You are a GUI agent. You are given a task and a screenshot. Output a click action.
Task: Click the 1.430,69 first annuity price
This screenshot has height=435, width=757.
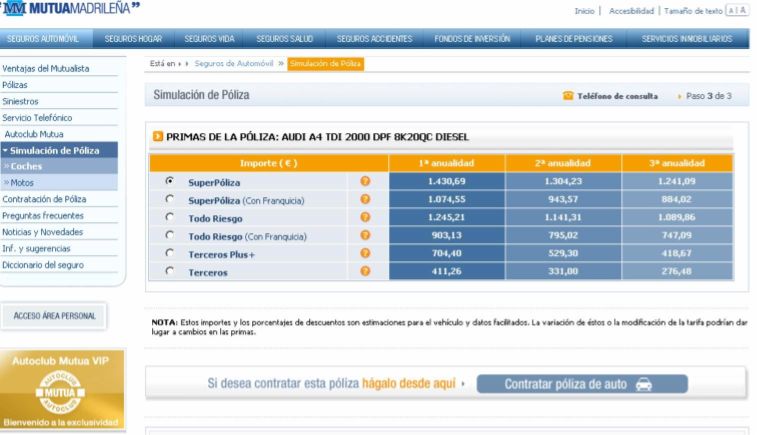(447, 181)
